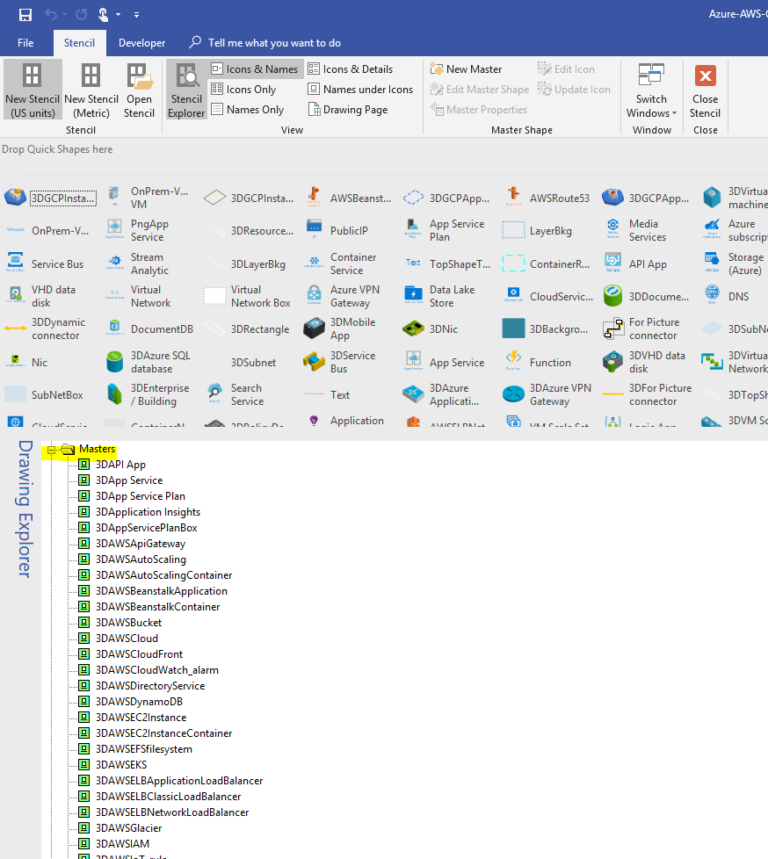Create New Stencil (US units)
This screenshot has height=859, width=768.
click(32, 90)
